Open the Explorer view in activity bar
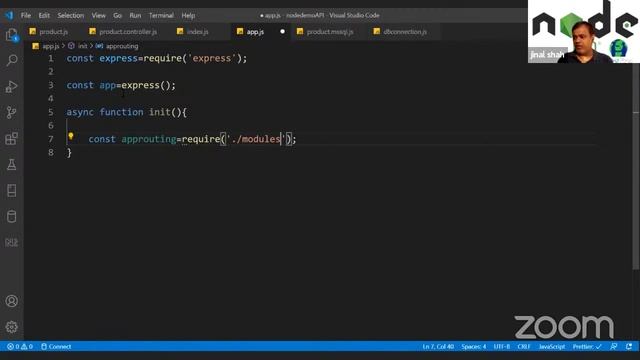 click(11, 35)
